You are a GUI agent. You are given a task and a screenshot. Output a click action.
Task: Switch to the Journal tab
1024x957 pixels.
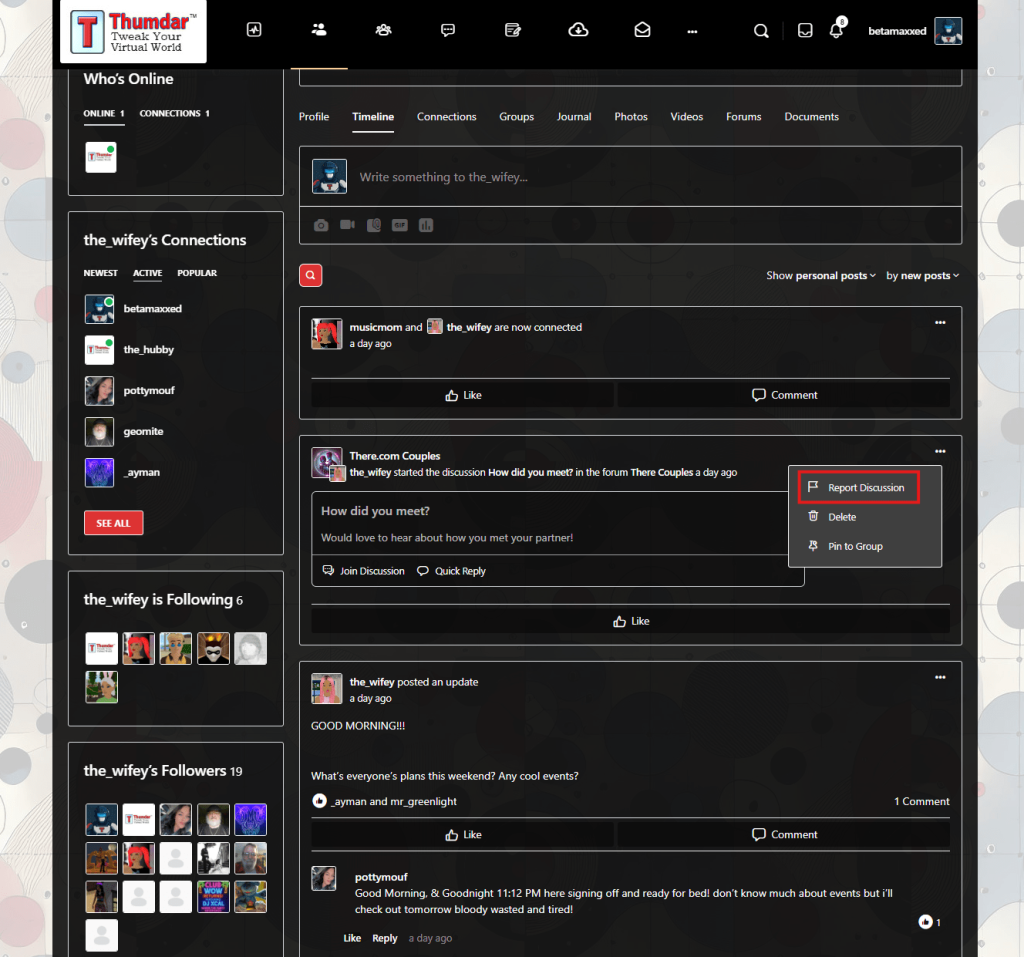(x=574, y=116)
